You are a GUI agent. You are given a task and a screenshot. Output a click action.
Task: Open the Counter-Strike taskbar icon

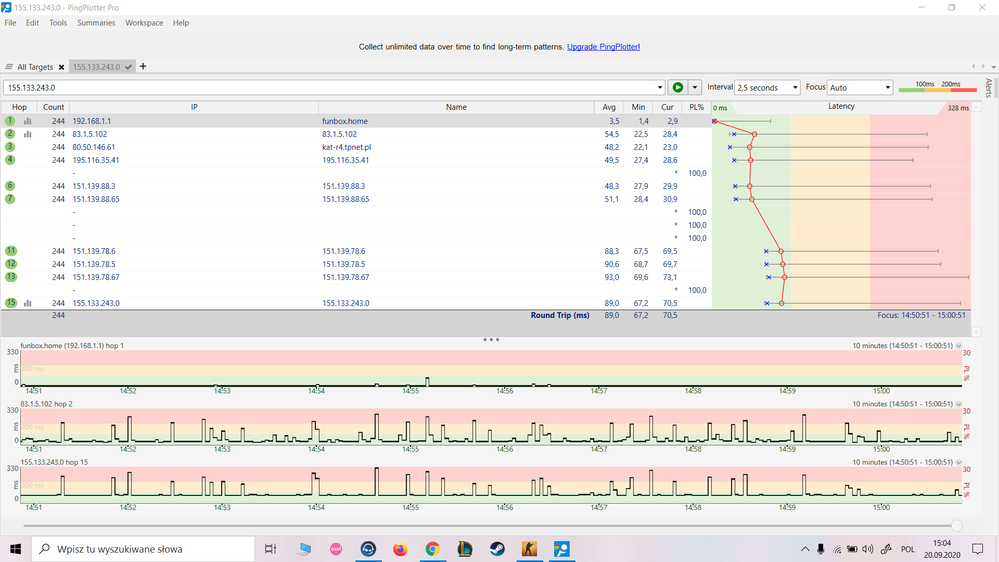[529, 549]
